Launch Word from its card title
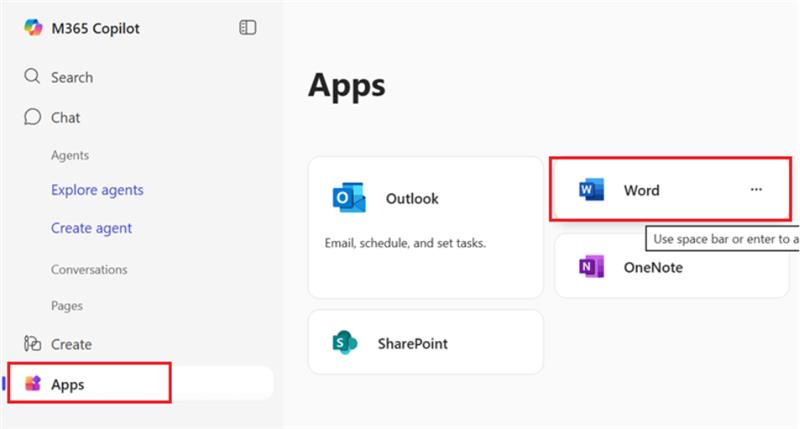This screenshot has height=429, width=800. (641, 190)
